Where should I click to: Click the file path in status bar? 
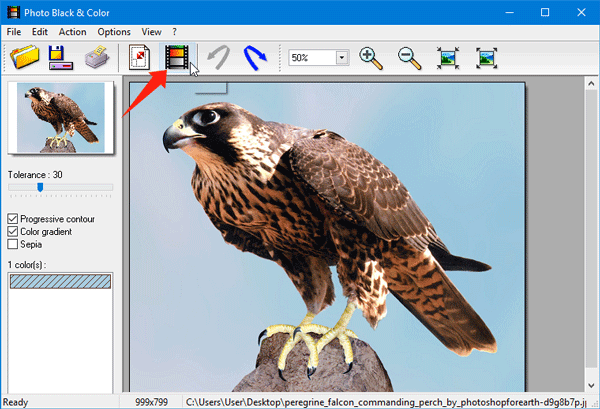(x=386, y=402)
